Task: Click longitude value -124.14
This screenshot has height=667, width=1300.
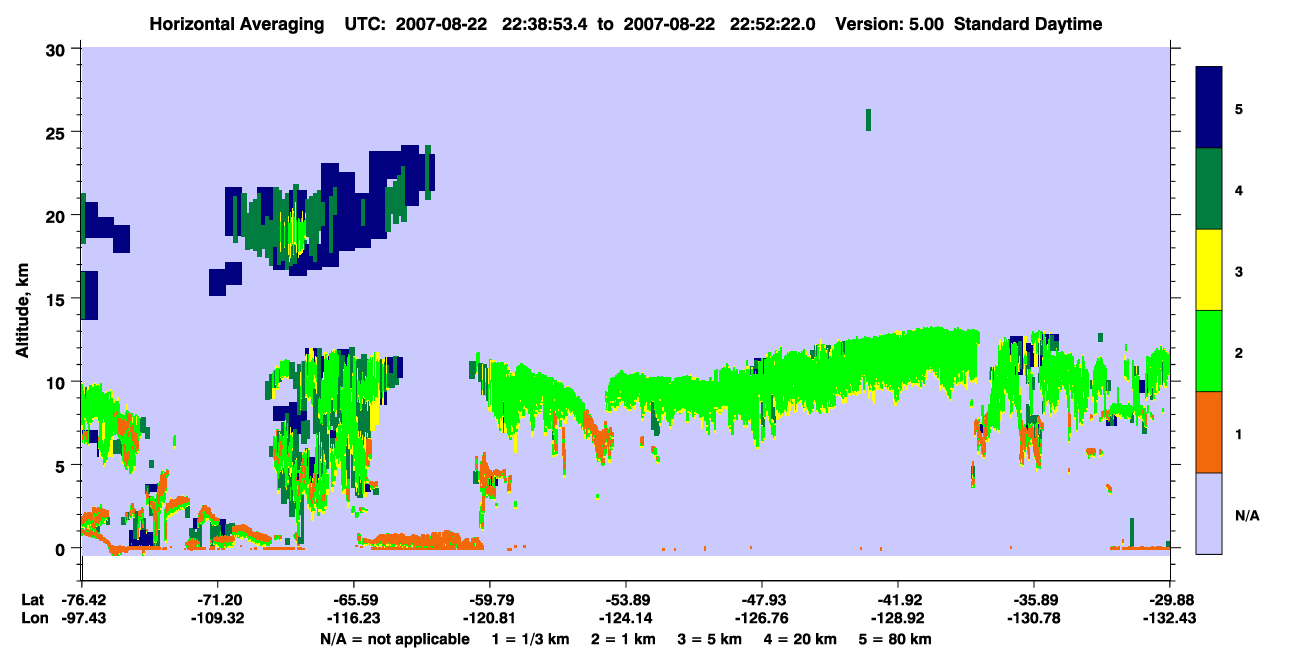Action: click(x=626, y=619)
